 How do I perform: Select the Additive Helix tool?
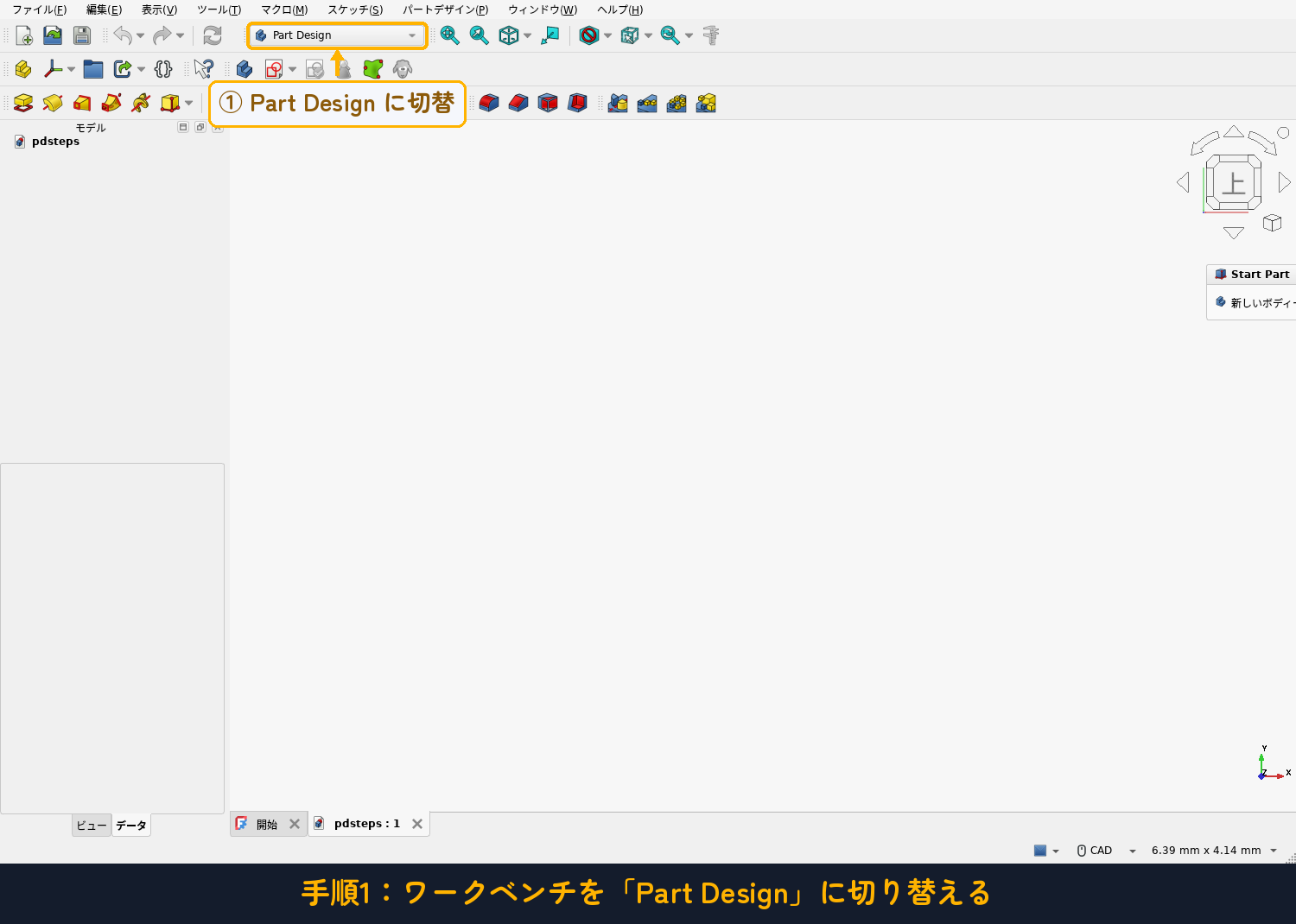click(141, 104)
